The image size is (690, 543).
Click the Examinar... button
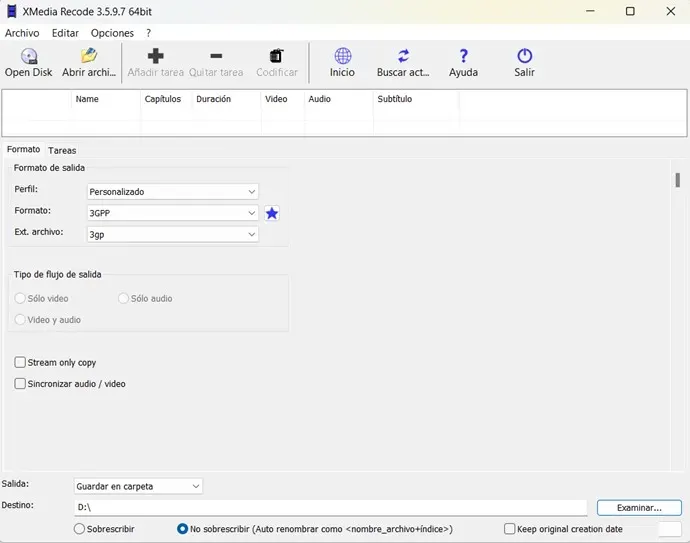(x=639, y=508)
